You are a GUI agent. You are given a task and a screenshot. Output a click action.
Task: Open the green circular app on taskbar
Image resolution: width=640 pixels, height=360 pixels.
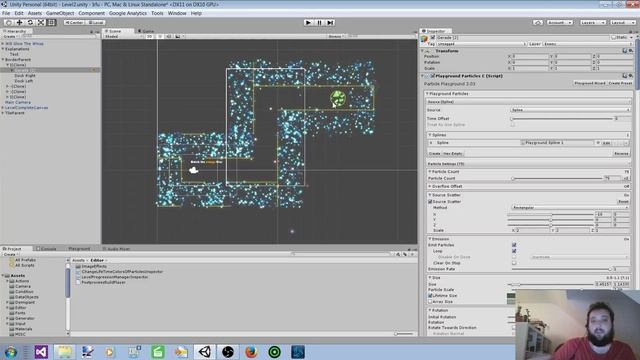pyautogui.click(x=274, y=351)
